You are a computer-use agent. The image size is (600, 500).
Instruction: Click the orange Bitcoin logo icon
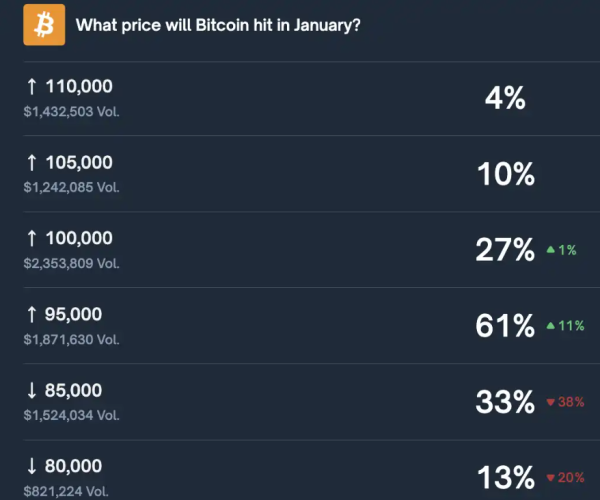pos(44,24)
